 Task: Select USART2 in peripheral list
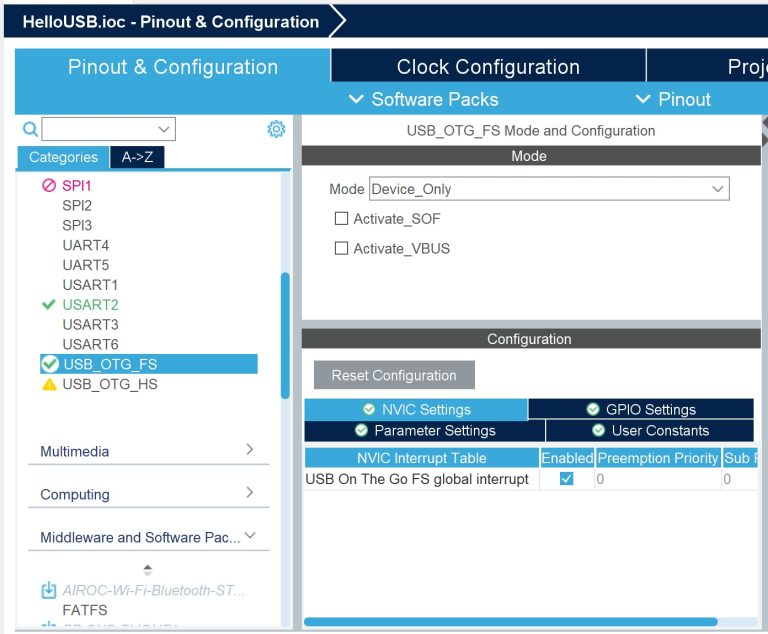90,305
